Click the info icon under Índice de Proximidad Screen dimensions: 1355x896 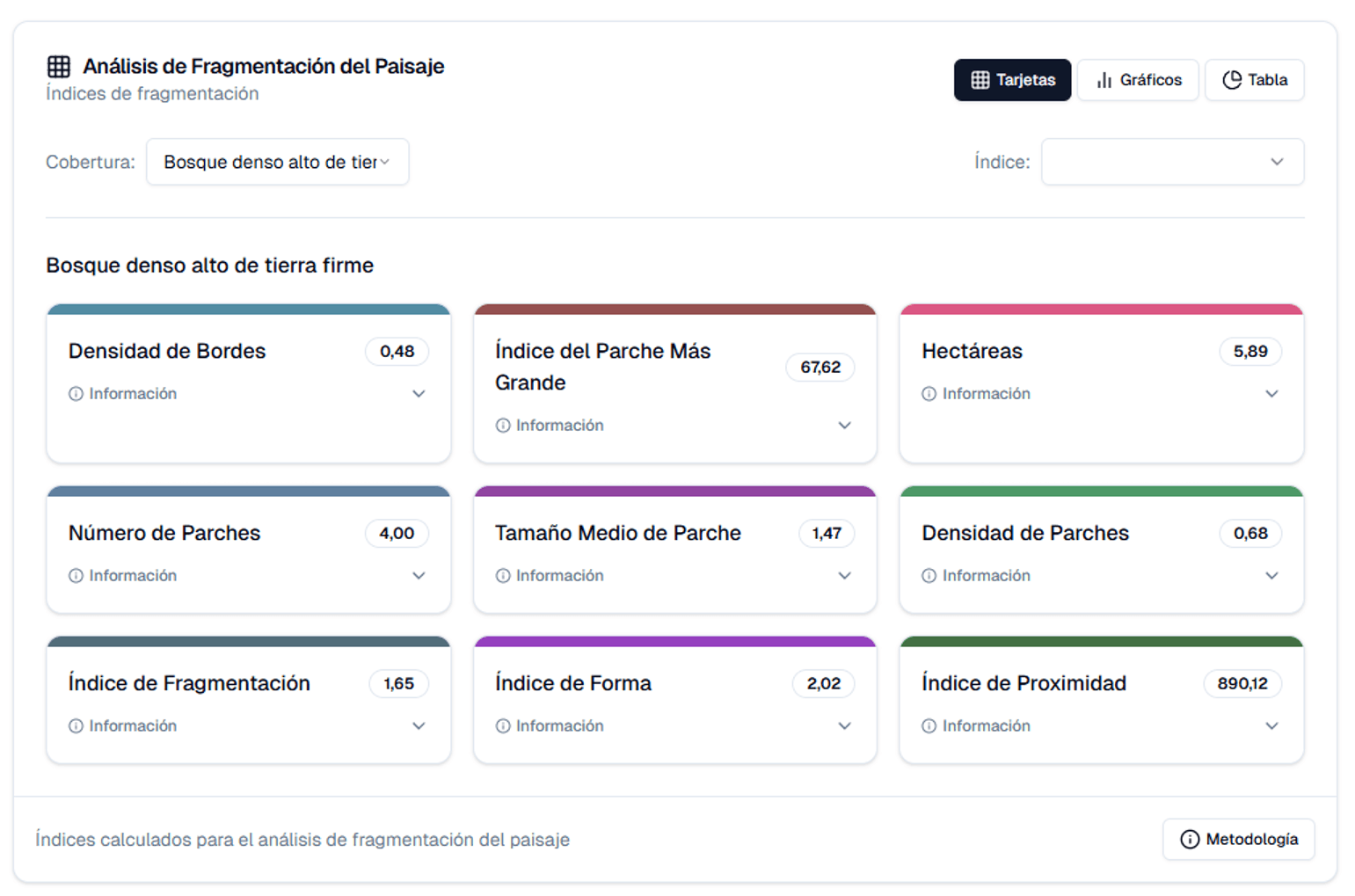click(x=929, y=726)
